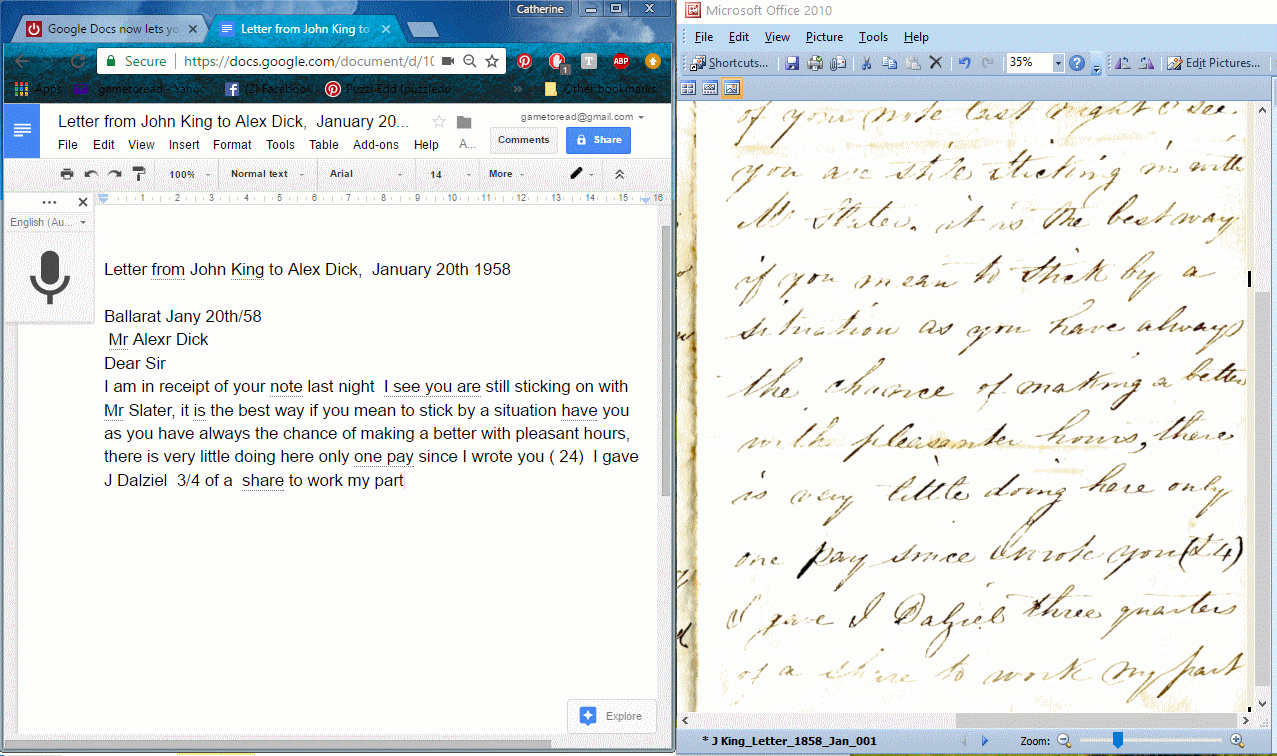Click Save icon in Picture Manager
Viewport: 1277px width, 756px height.
[x=792, y=63]
